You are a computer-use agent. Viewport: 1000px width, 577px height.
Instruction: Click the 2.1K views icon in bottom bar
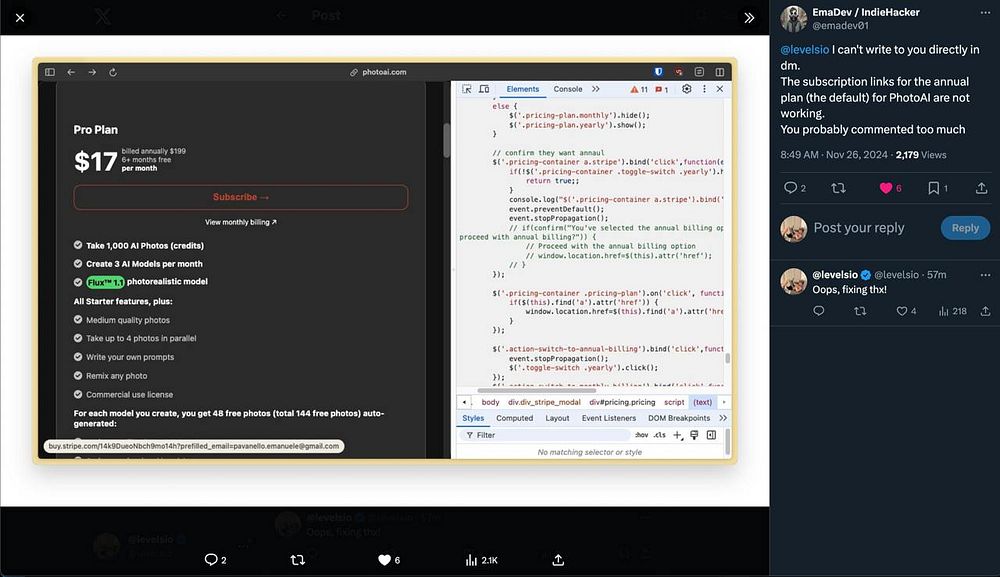[473, 560]
